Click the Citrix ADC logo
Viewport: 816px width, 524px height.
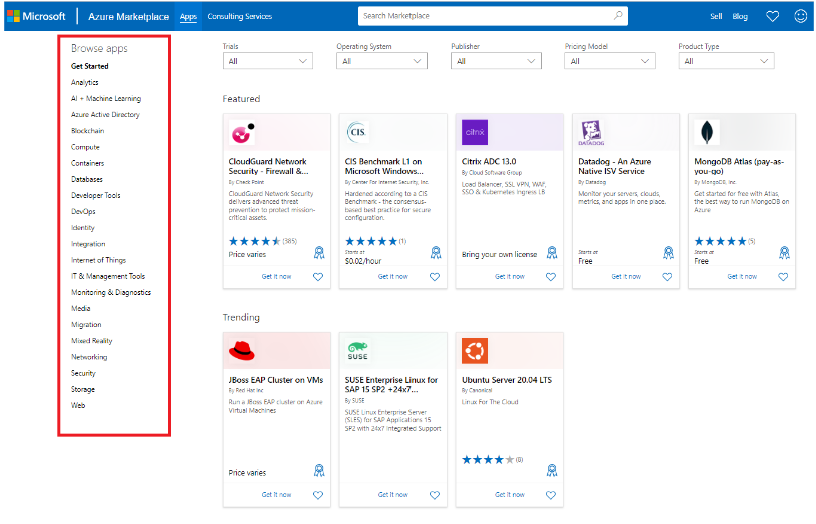point(475,132)
